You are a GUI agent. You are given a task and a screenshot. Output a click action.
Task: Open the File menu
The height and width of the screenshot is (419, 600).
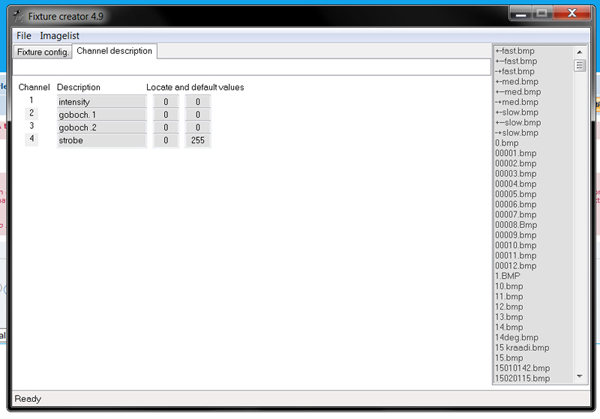pyautogui.click(x=24, y=35)
